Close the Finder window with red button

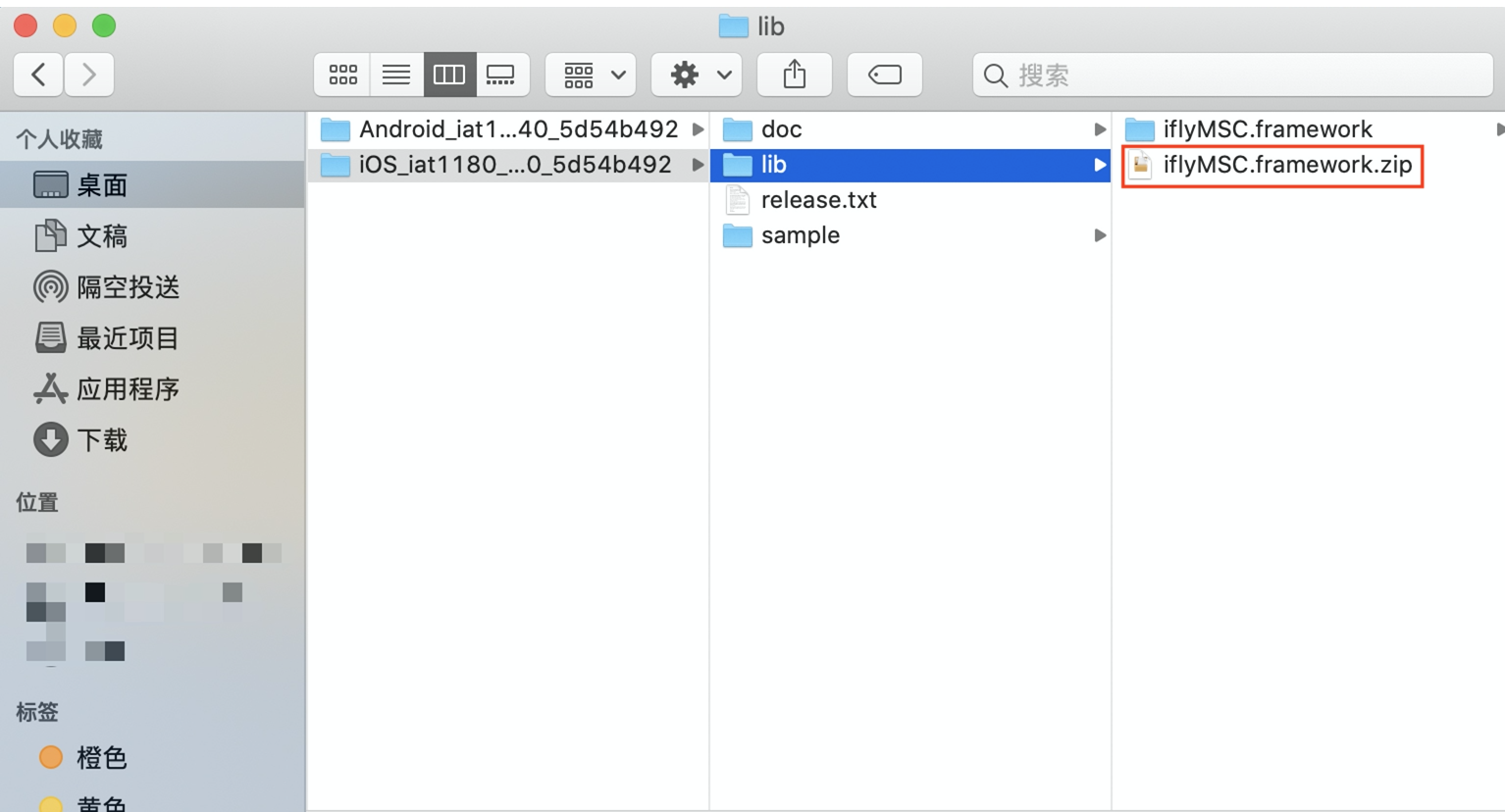(26, 25)
